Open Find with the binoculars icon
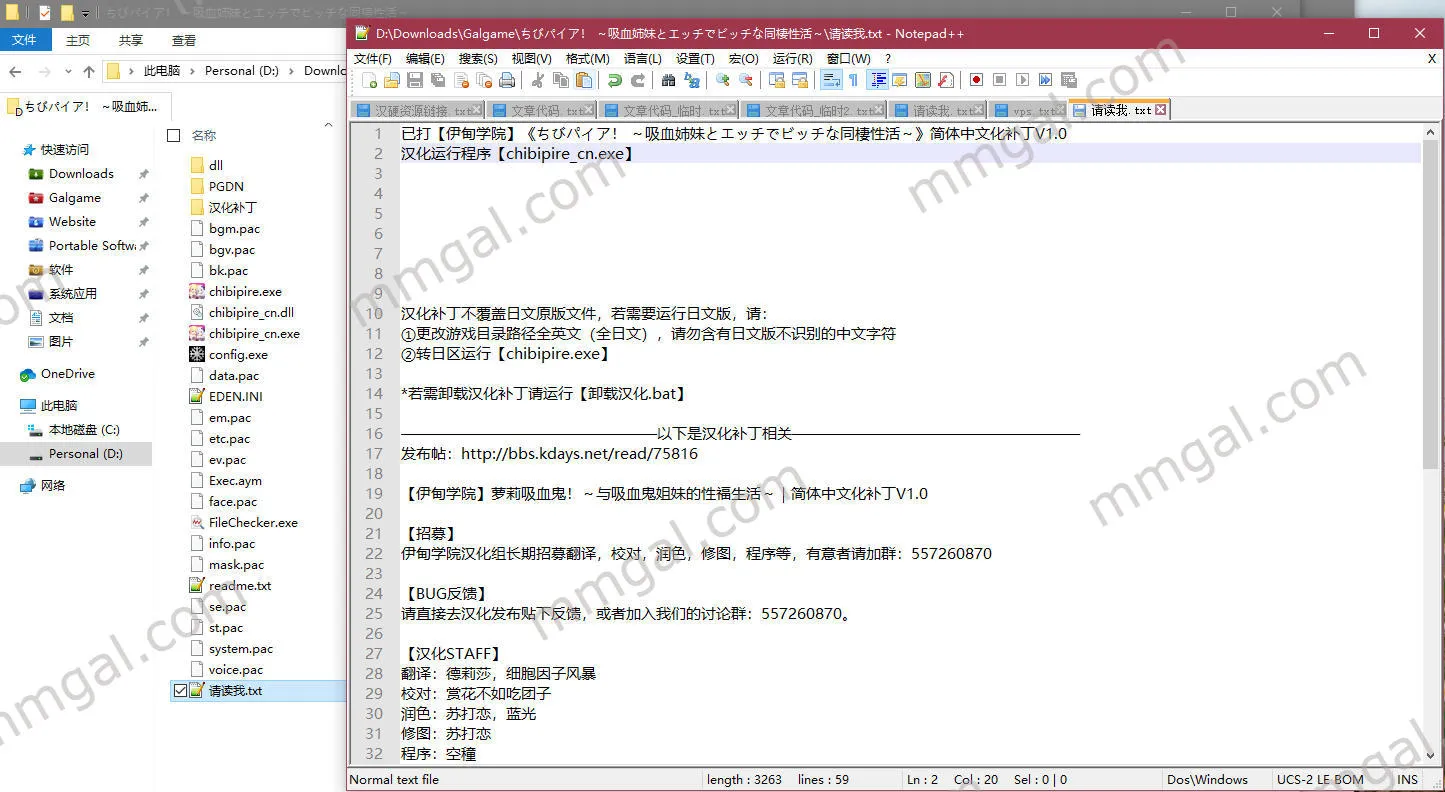This screenshot has width=1445, height=792. pyautogui.click(x=668, y=81)
